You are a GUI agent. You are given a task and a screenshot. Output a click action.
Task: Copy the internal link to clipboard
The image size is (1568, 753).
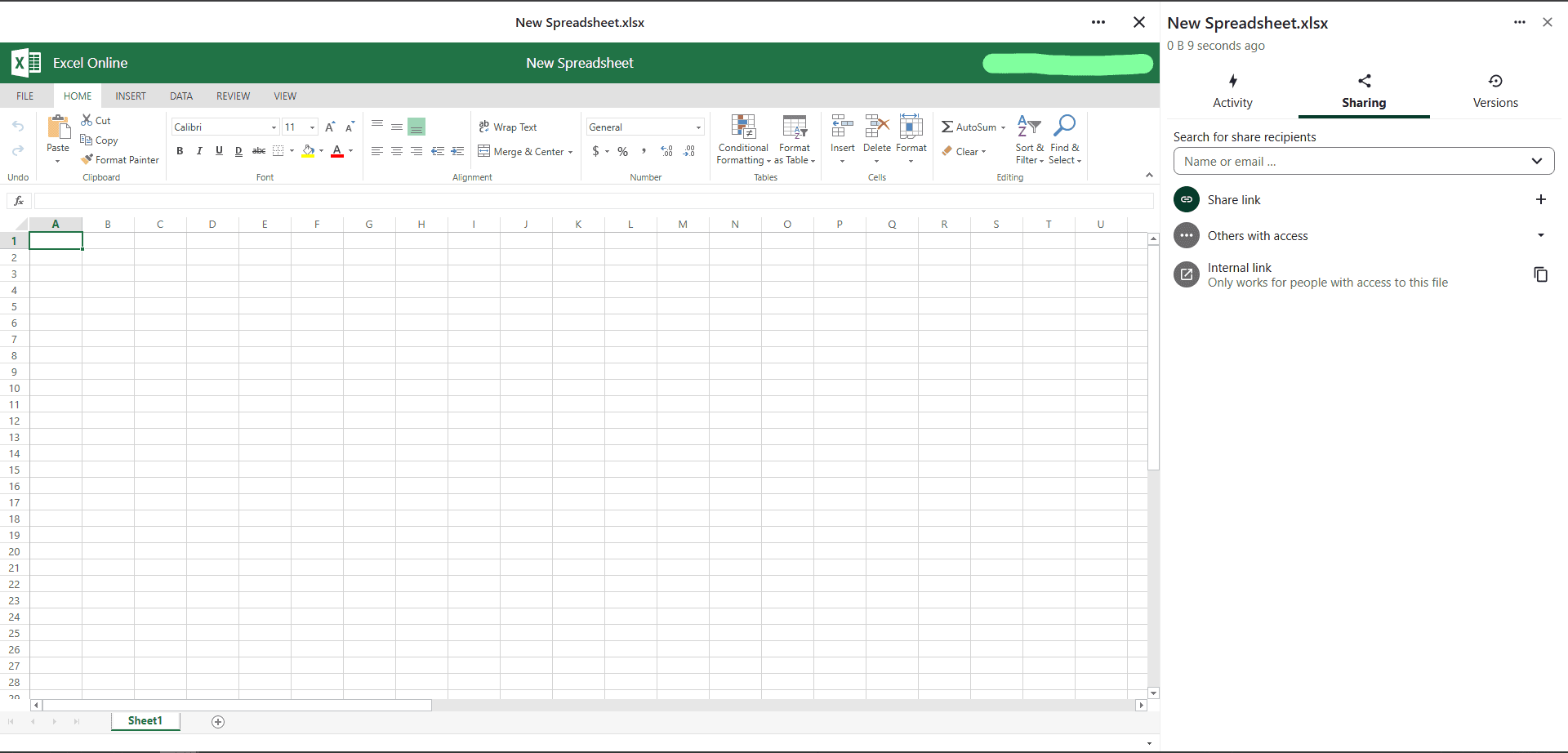pyautogui.click(x=1540, y=274)
